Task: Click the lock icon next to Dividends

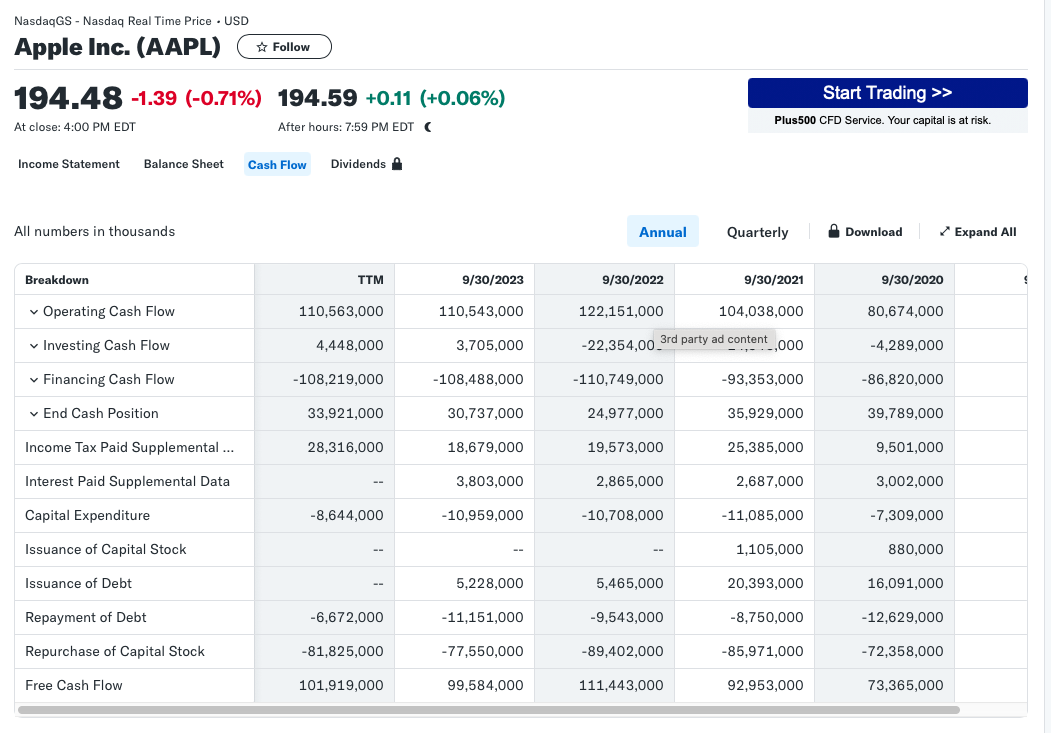Action: (397, 164)
